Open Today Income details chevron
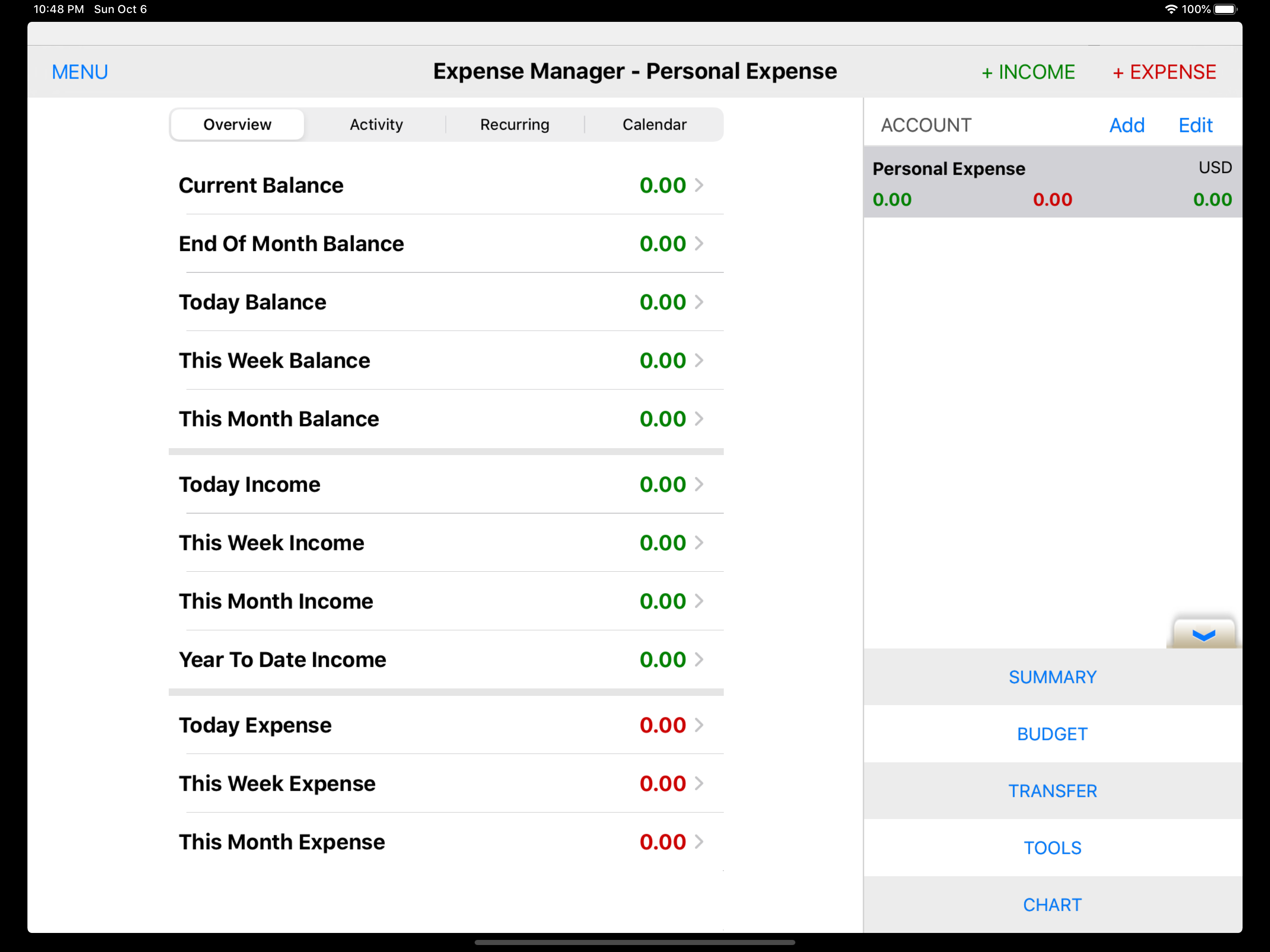This screenshot has width=1270, height=952. (x=699, y=484)
